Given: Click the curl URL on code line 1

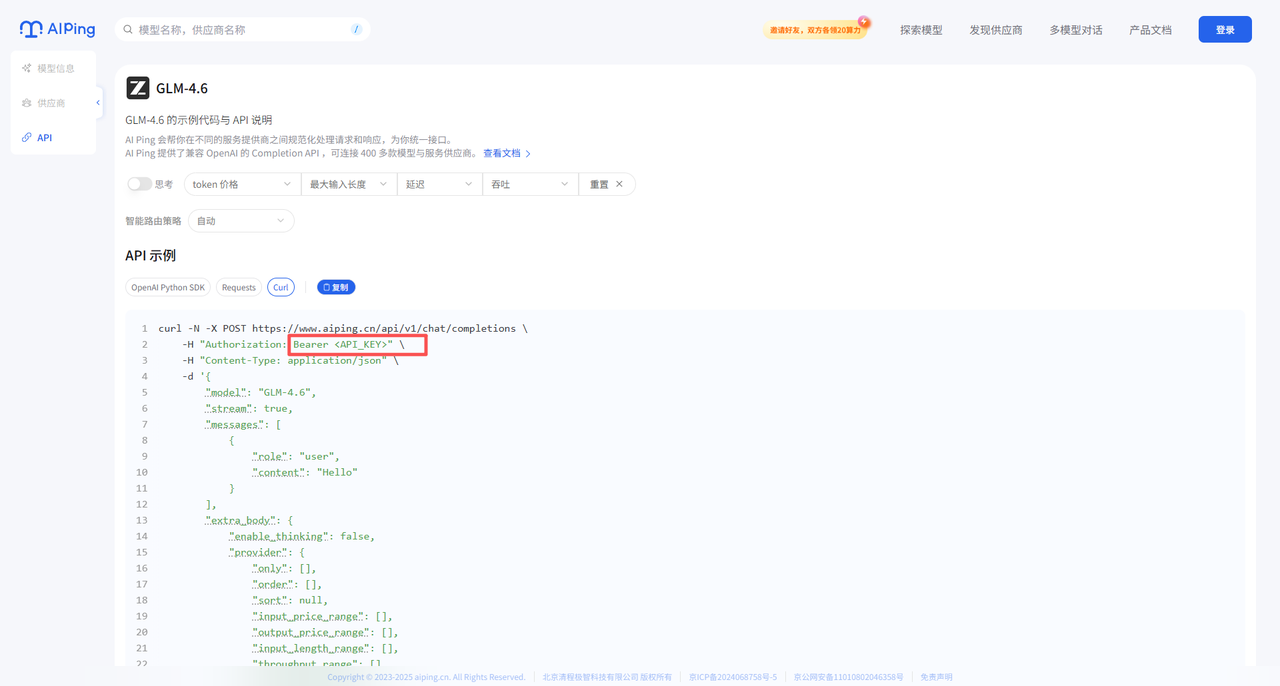Looking at the screenshot, I should (x=383, y=328).
